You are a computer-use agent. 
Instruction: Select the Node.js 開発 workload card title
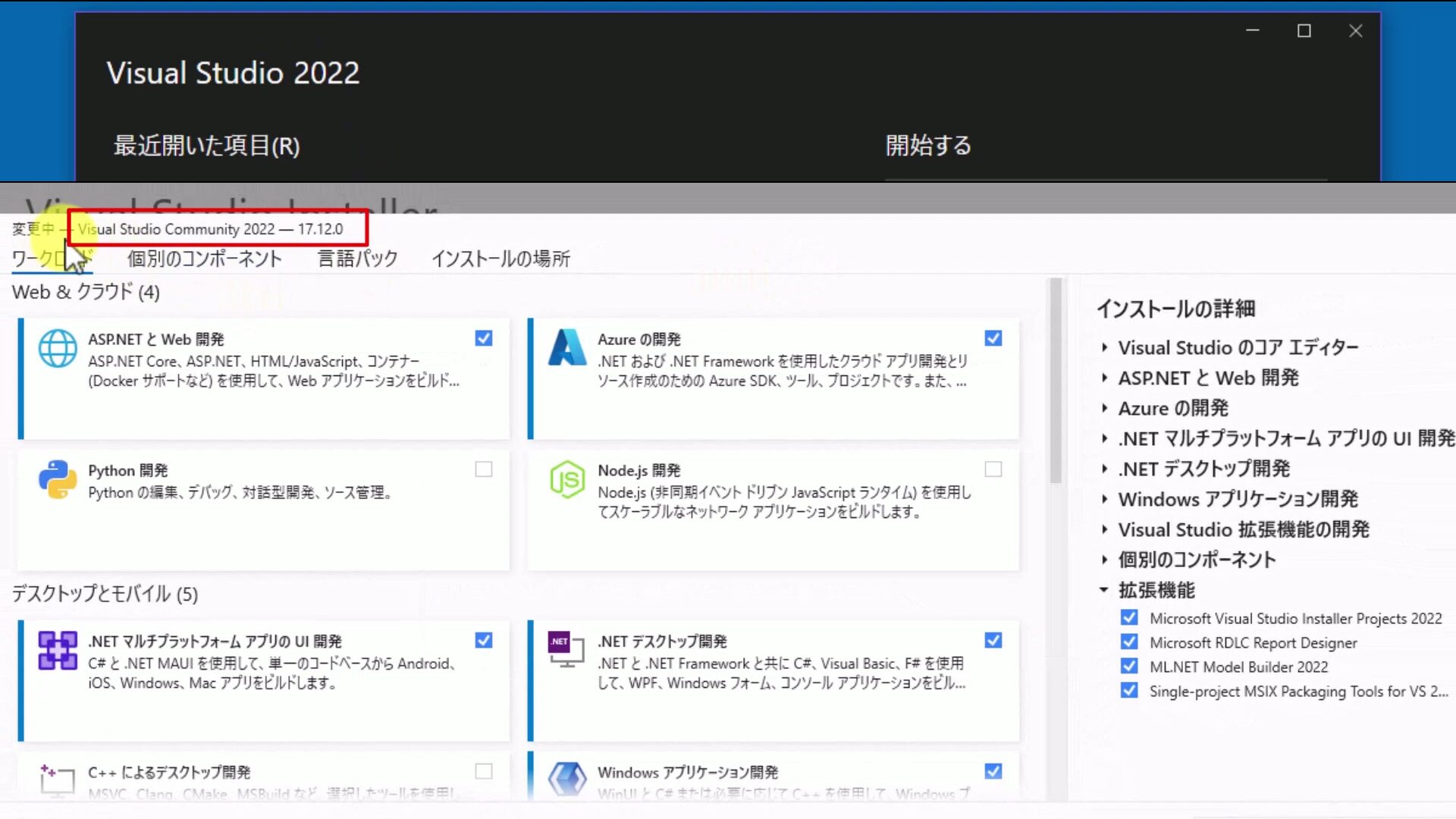click(639, 470)
